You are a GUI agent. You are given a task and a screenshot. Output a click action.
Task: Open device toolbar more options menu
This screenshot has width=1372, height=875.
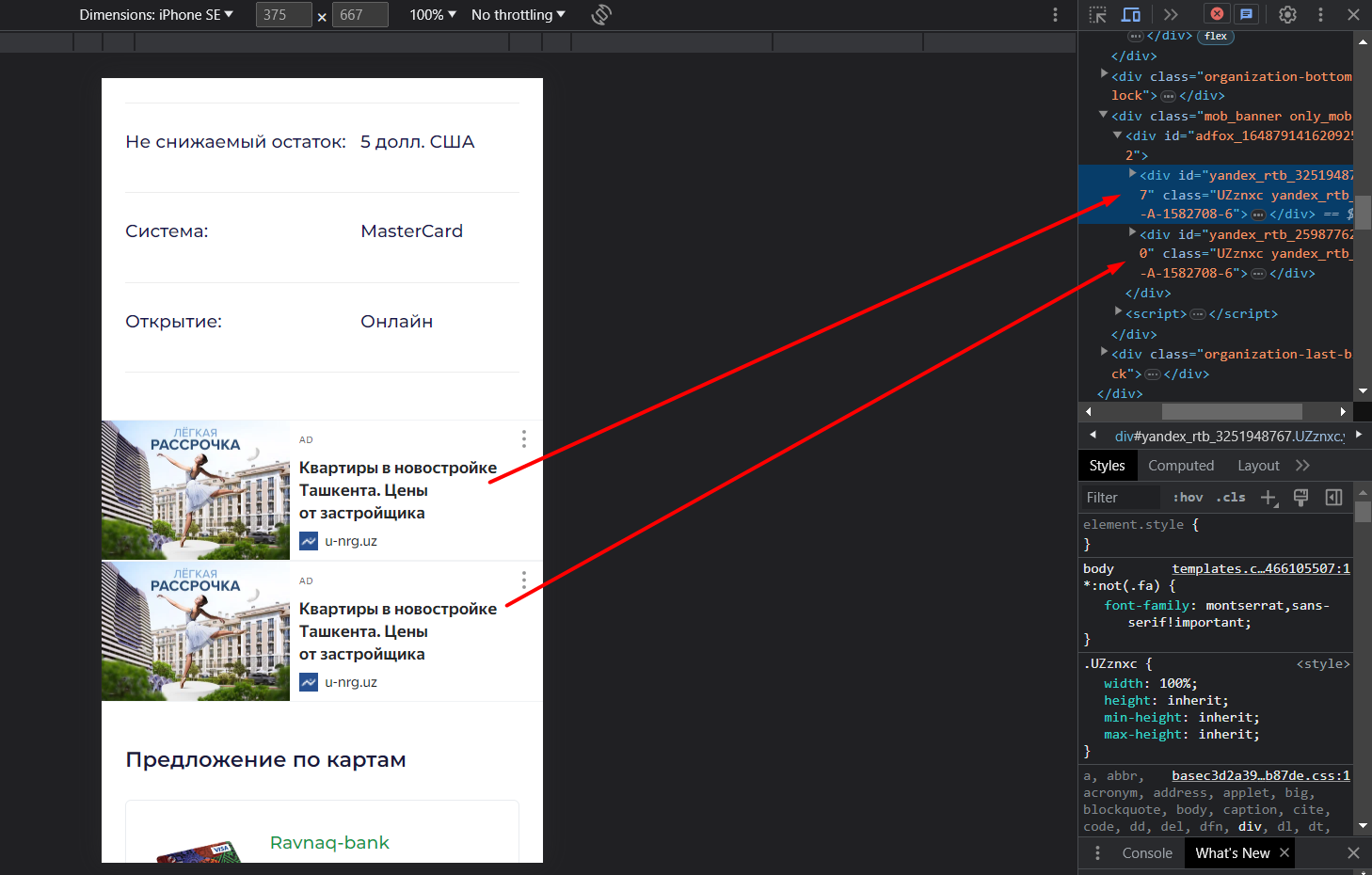click(x=1055, y=14)
